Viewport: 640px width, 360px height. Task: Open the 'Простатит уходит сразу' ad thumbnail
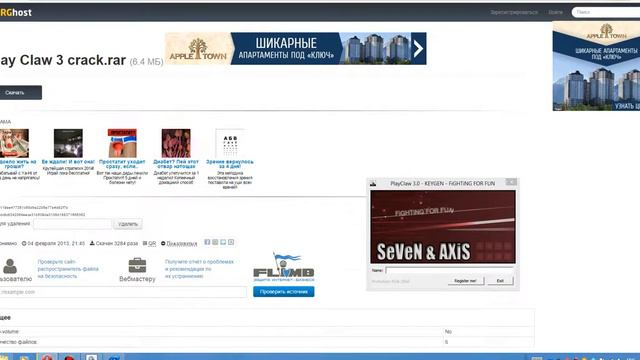click(122, 143)
